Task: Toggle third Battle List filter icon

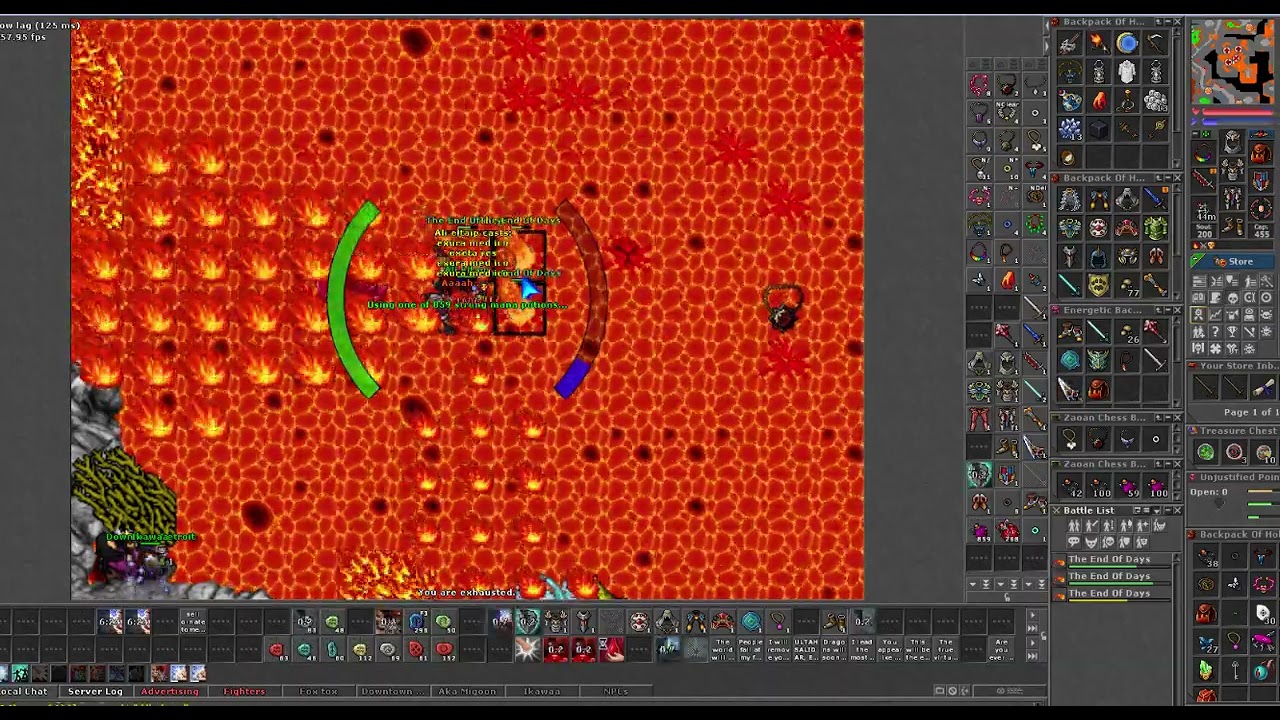Action: 1108,525
